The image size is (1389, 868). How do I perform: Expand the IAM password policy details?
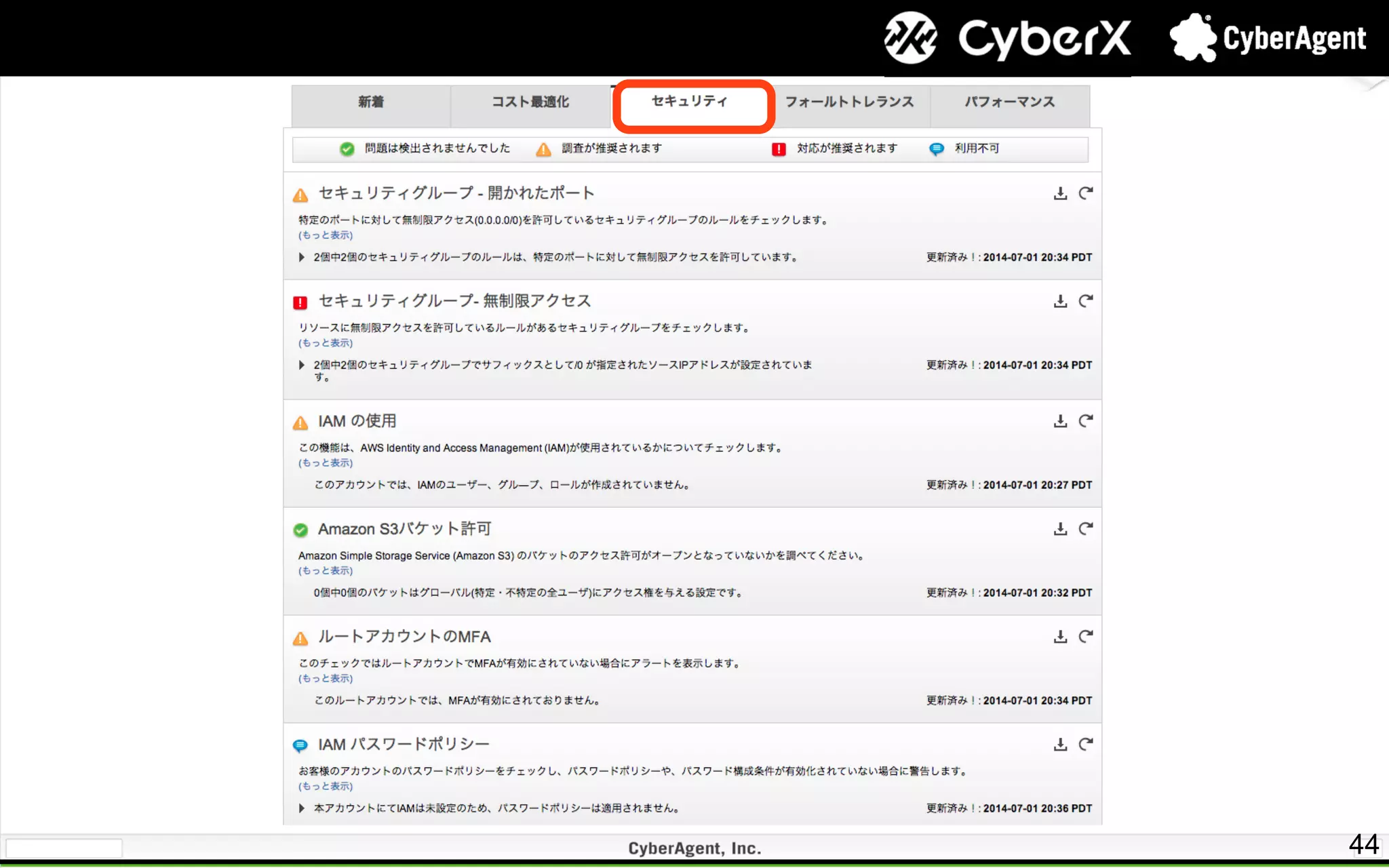302,808
